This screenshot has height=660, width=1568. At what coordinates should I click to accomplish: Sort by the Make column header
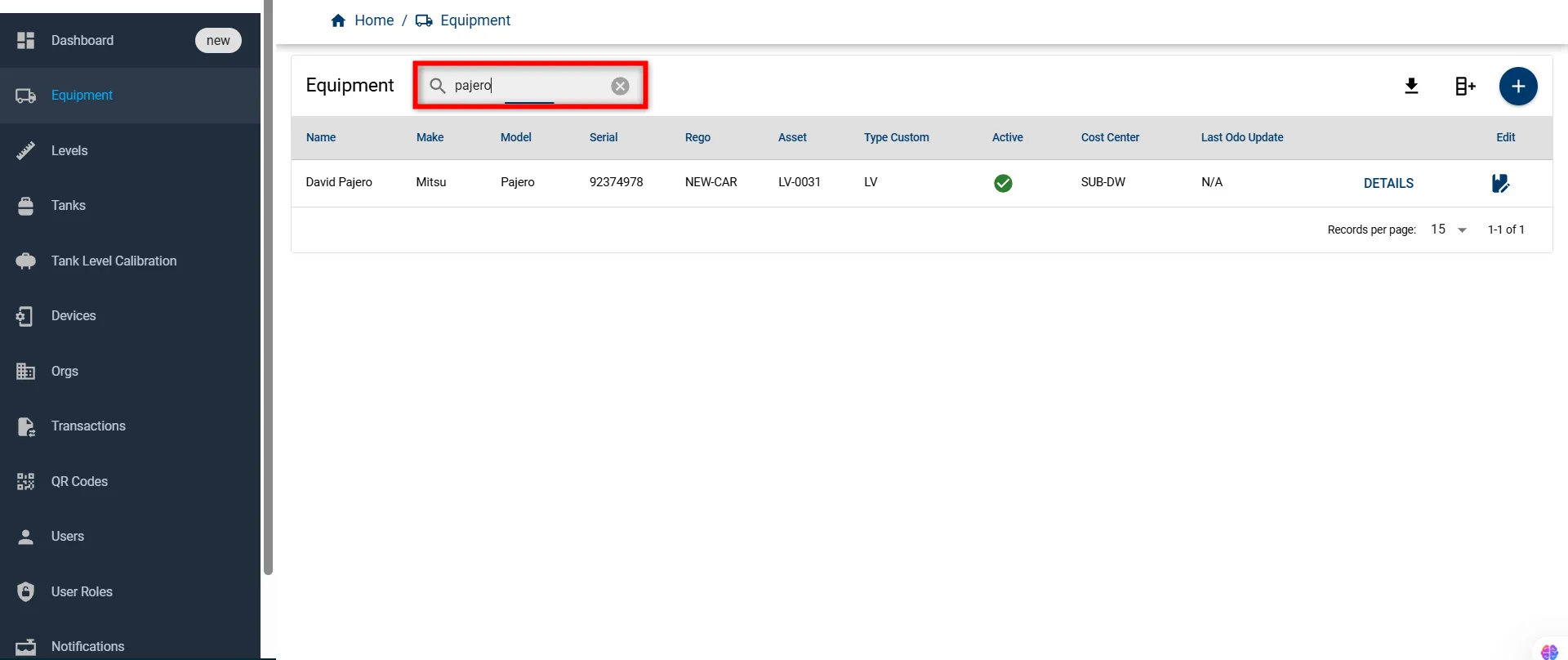[x=430, y=137]
